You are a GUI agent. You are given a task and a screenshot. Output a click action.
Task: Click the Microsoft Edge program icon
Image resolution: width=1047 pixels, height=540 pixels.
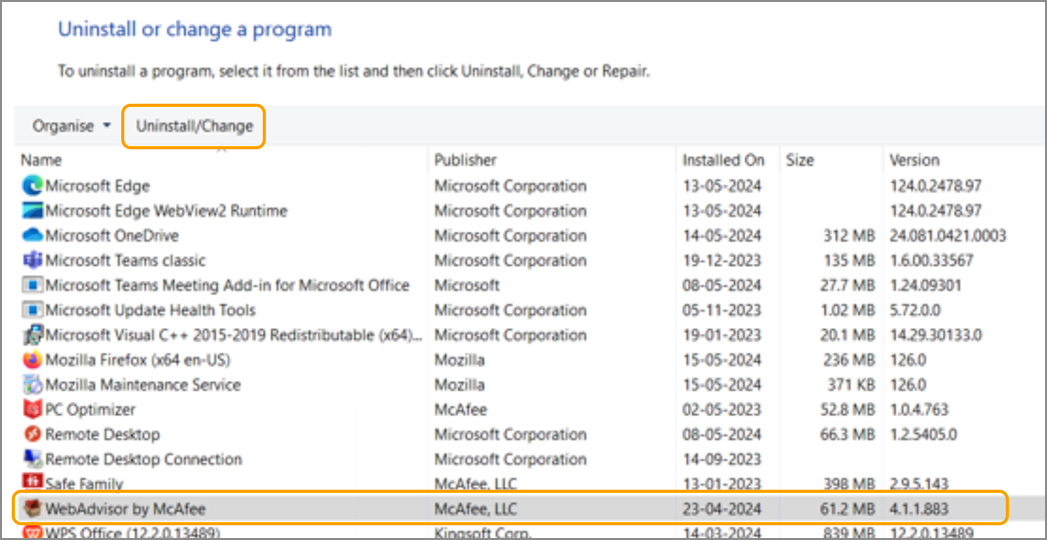click(x=32, y=186)
